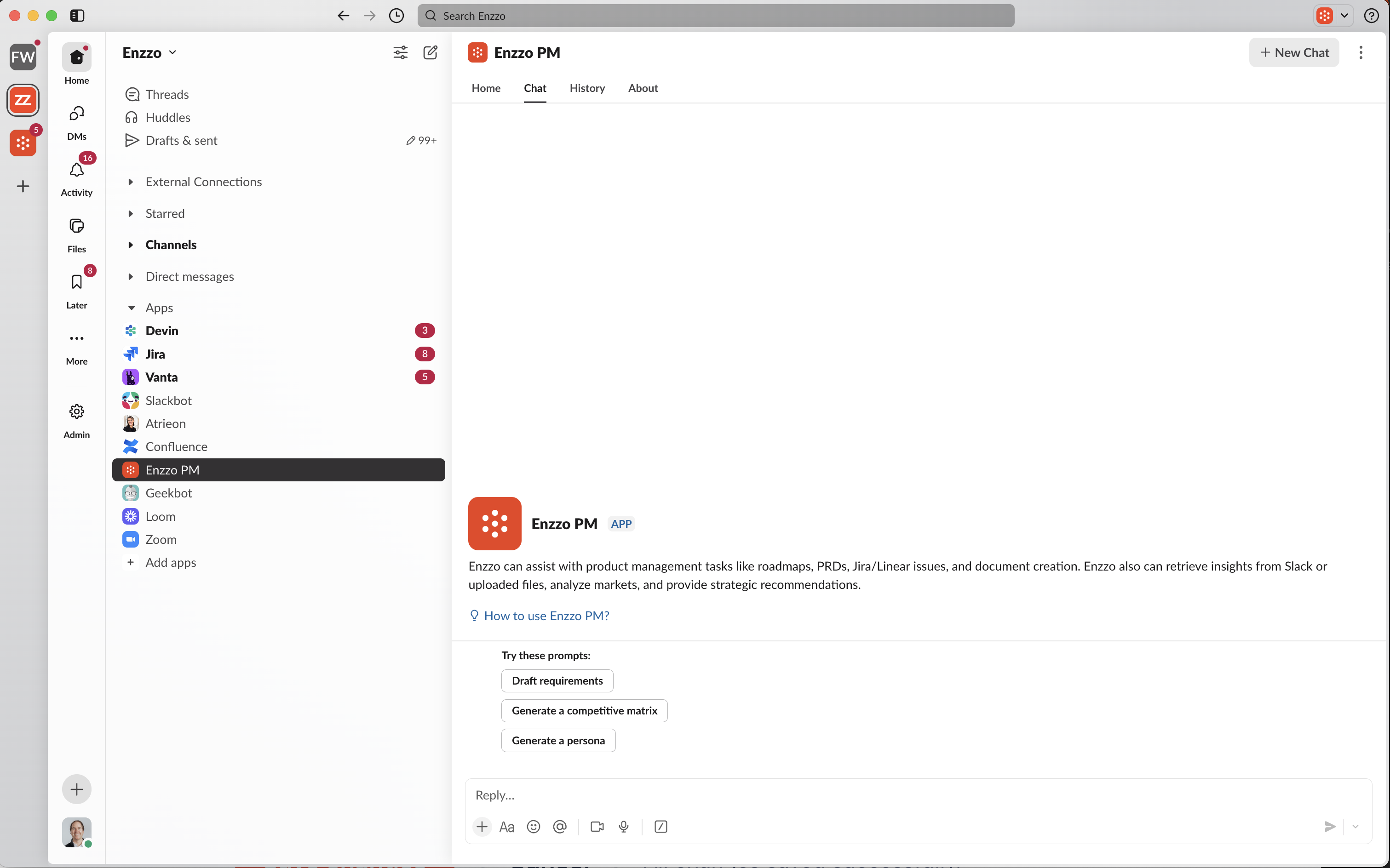Open How to use Enzzo PM link

[546, 616]
